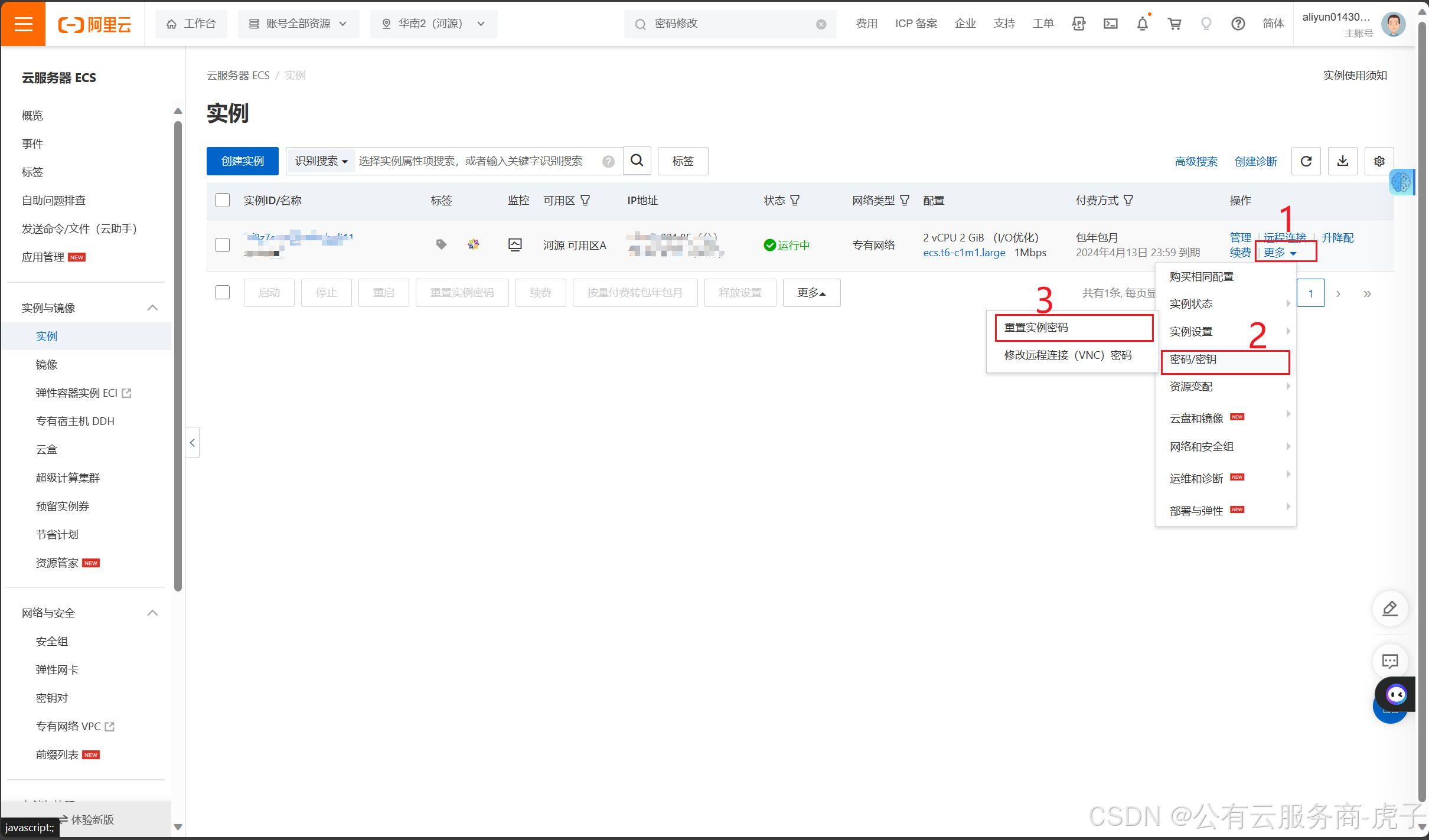Select 修改远程连接（VNC）密码
Image resolution: width=1429 pixels, height=840 pixels.
pos(1068,355)
